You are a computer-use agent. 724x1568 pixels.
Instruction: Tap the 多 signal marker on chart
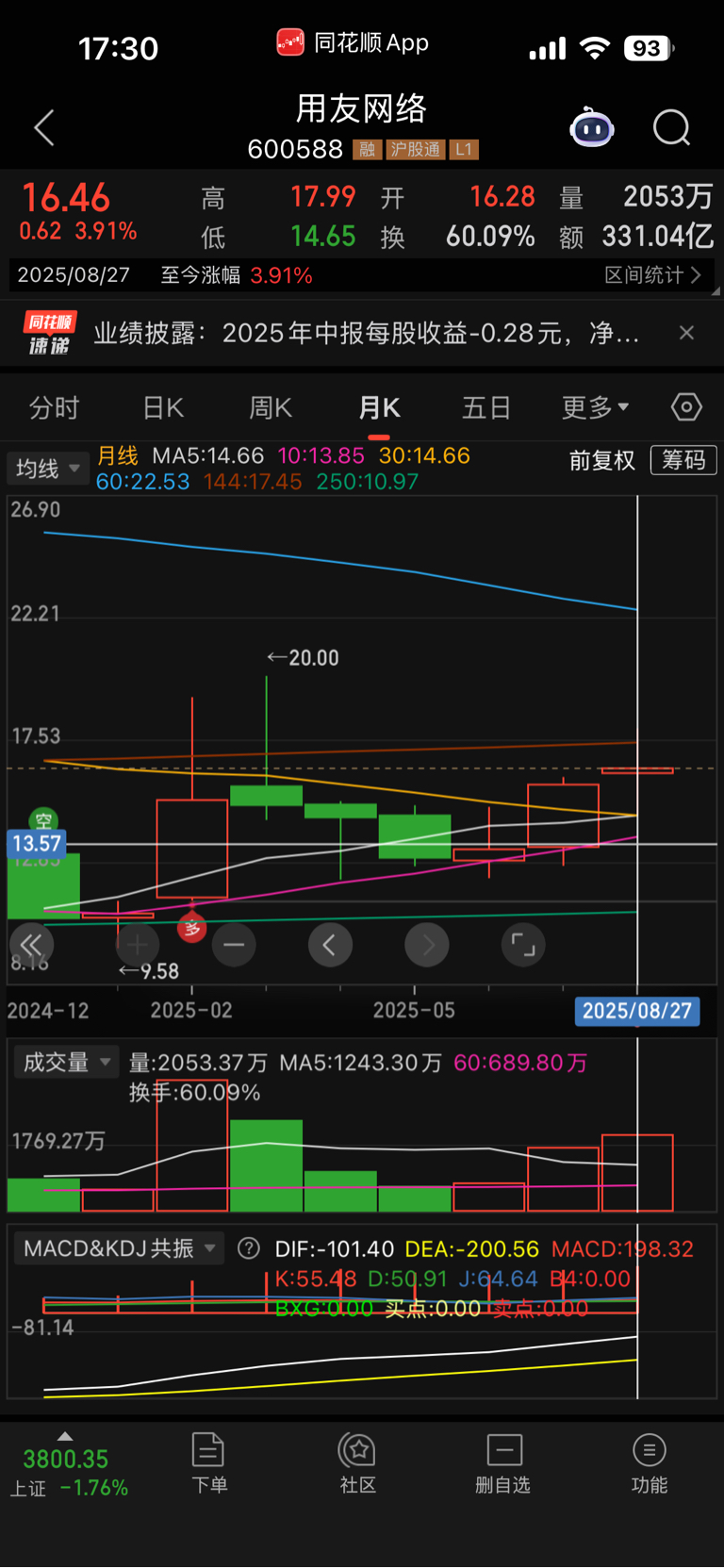pyautogui.click(x=192, y=928)
